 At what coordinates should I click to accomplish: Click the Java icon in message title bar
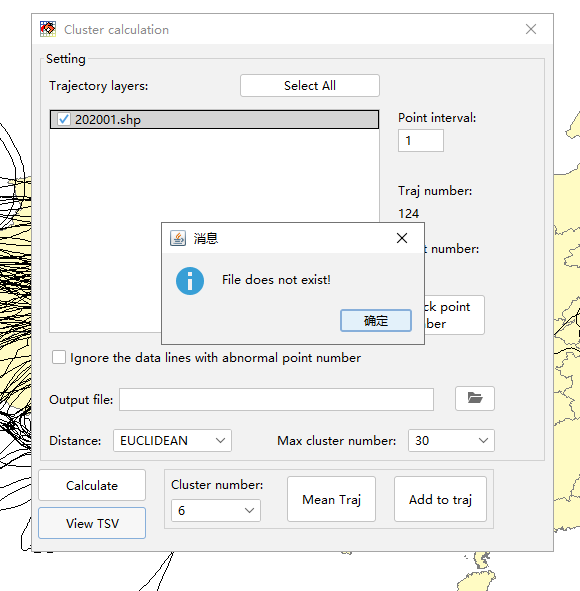tap(178, 238)
